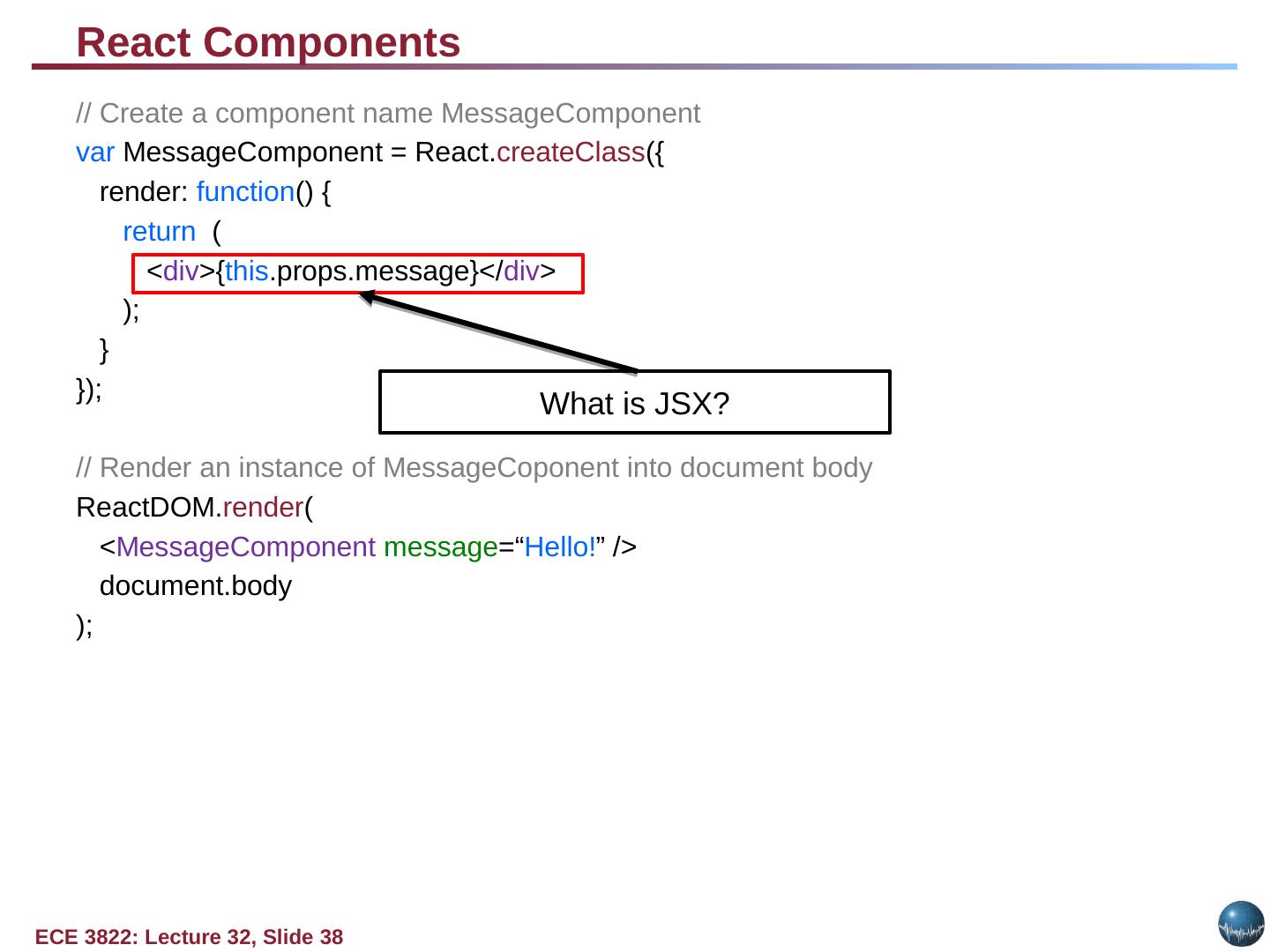Click the "React Components" slide title
The image size is (1270, 952).
click(268, 42)
